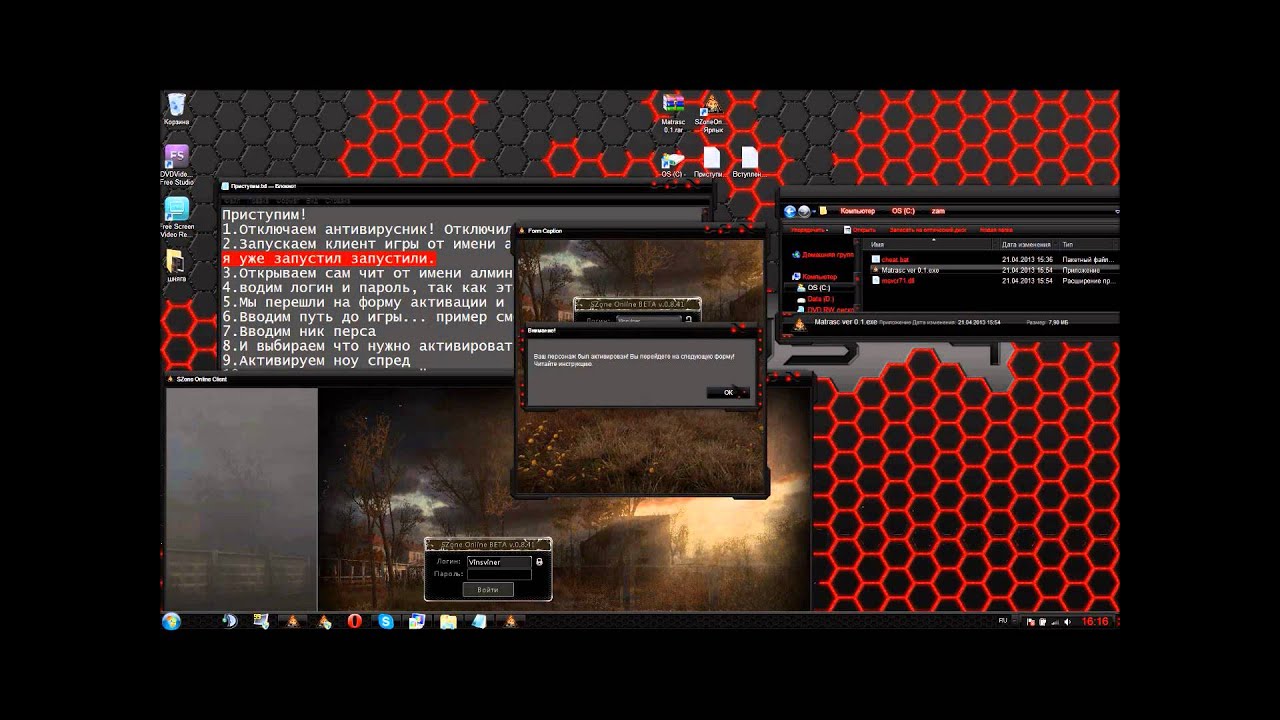Click the empty Пароль password field
This screenshot has width=1280, height=720.
499,574
